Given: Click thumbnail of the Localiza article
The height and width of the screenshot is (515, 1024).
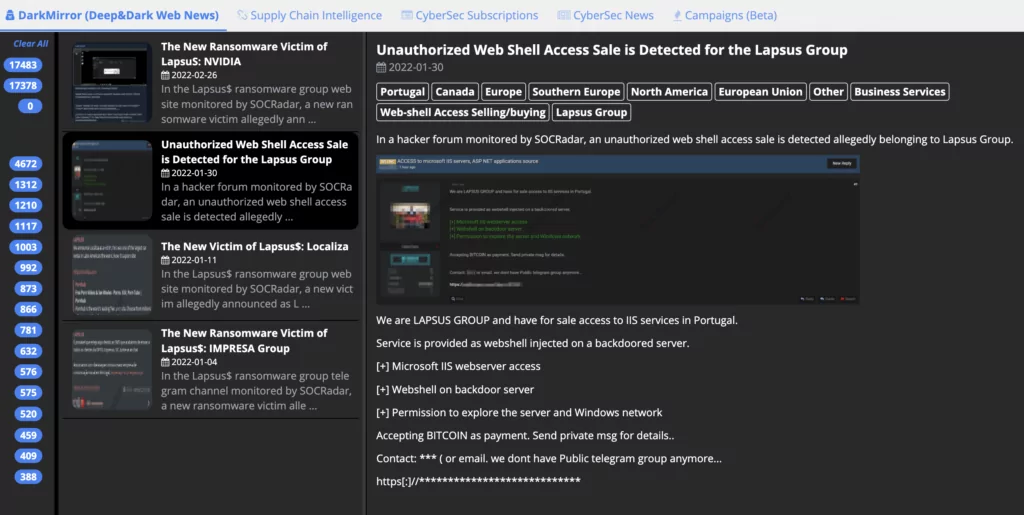Looking at the screenshot, I should 112,275.
